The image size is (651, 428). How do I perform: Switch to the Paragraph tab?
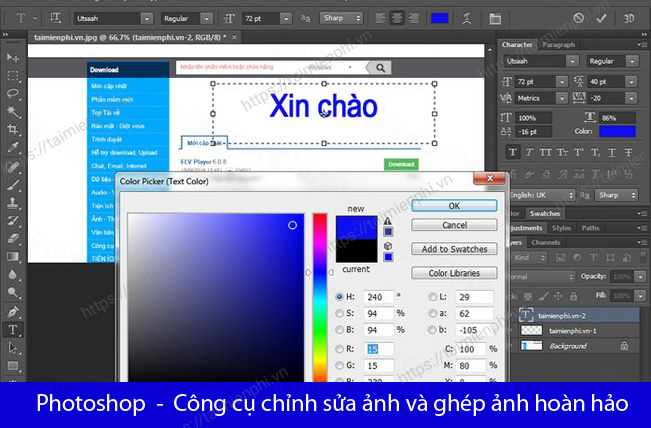[x=558, y=44]
